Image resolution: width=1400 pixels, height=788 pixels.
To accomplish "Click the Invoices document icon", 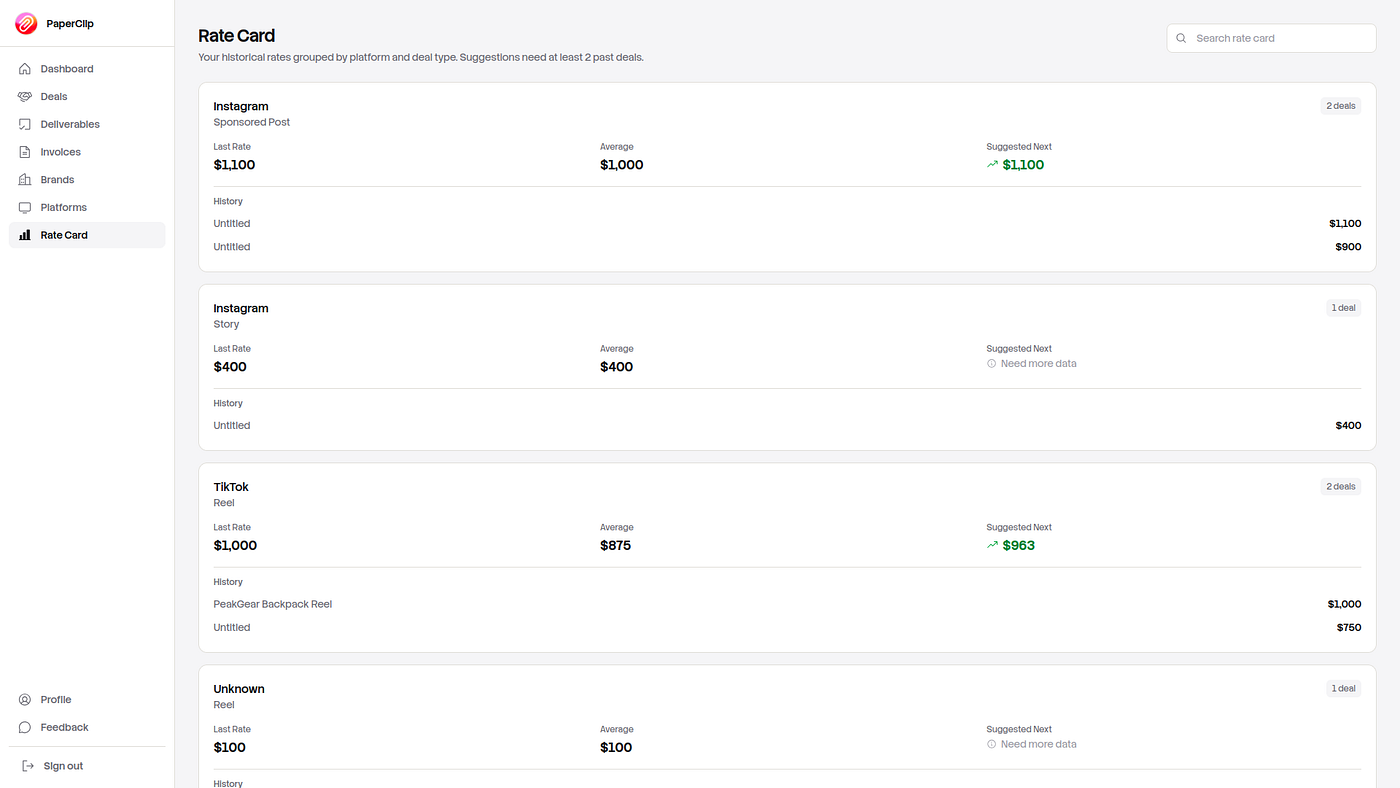I will [x=25, y=152].
